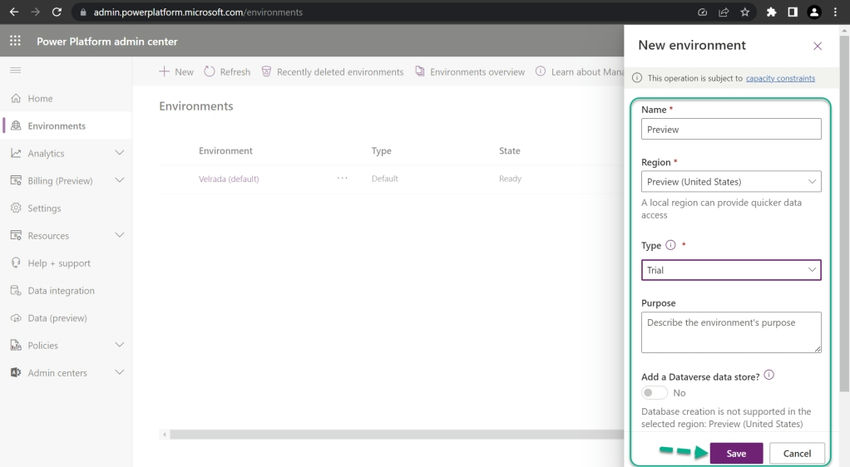Open browser extensions puzzle icon
The height and width of the screenshot is (467, 850).
point(771,12)
